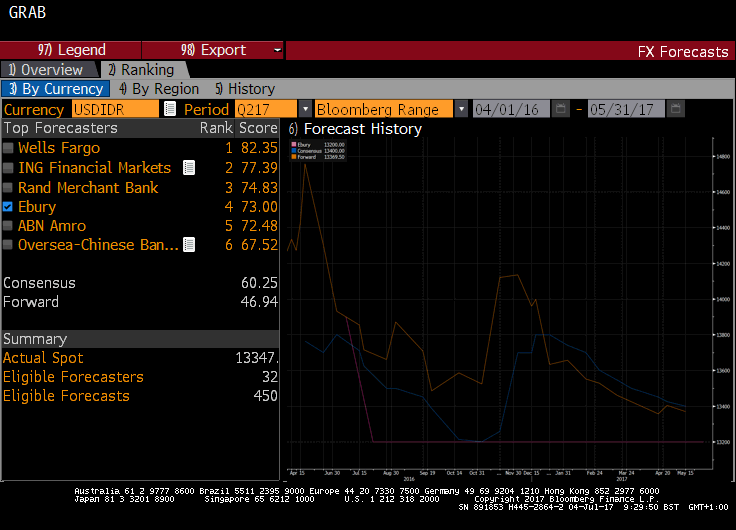Screen dimensions: 736x530
Task: Click the Forecast History chart area
Action: pos(500,303)
